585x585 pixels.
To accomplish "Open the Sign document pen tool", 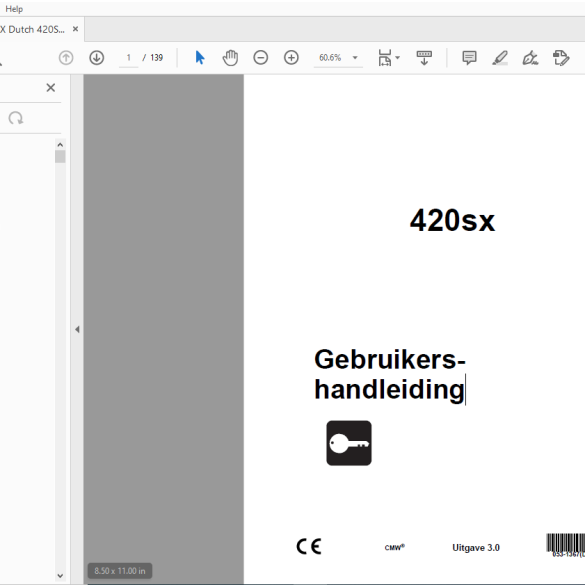I will click(x=530, y=58).
